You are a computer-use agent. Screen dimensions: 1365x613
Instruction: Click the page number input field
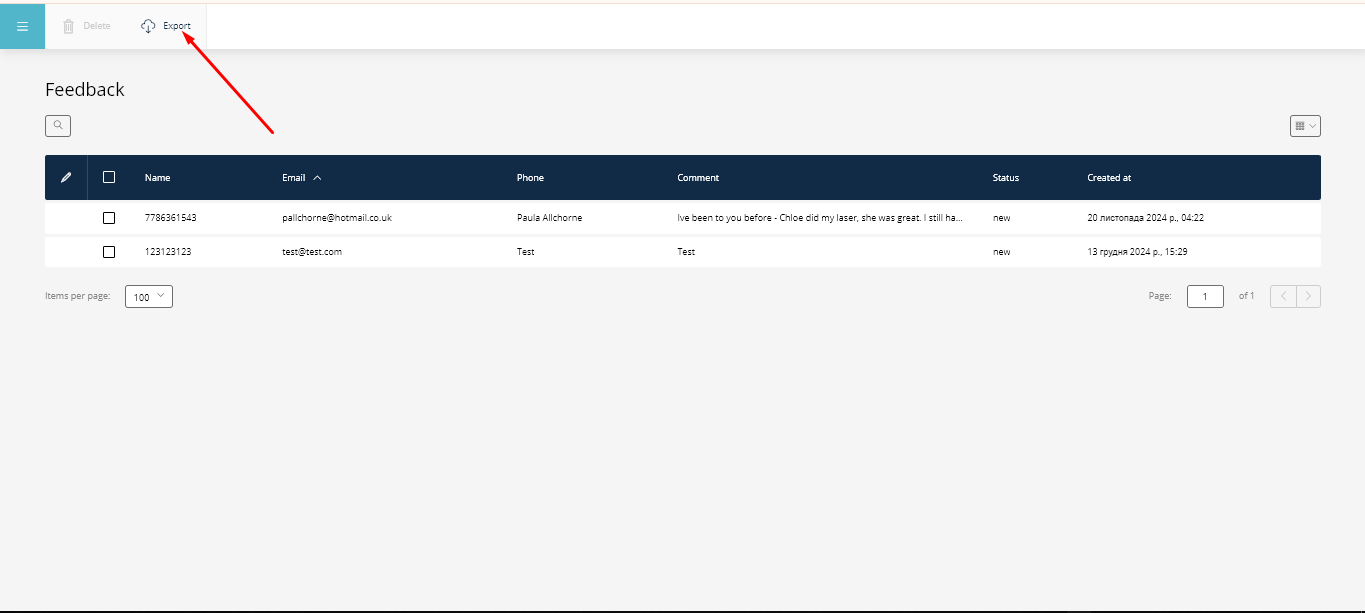pos(1205,297)
